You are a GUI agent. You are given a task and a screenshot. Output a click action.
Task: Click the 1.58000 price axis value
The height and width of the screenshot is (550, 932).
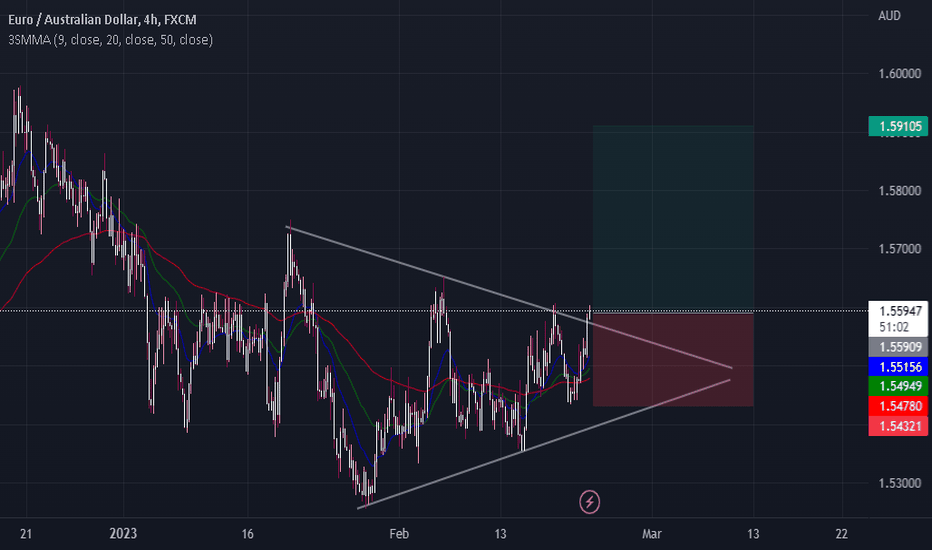[x=900, y=191]
